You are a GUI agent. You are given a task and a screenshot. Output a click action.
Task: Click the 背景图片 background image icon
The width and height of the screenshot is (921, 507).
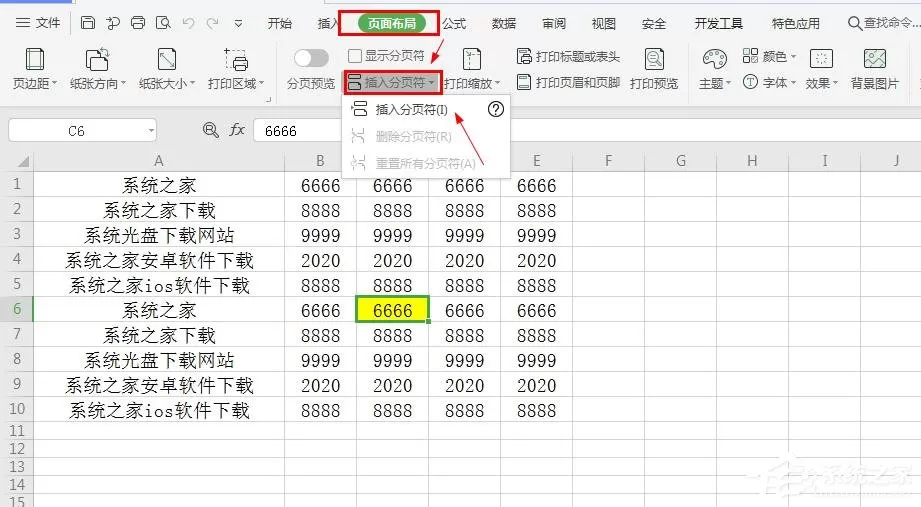point(875,59)
